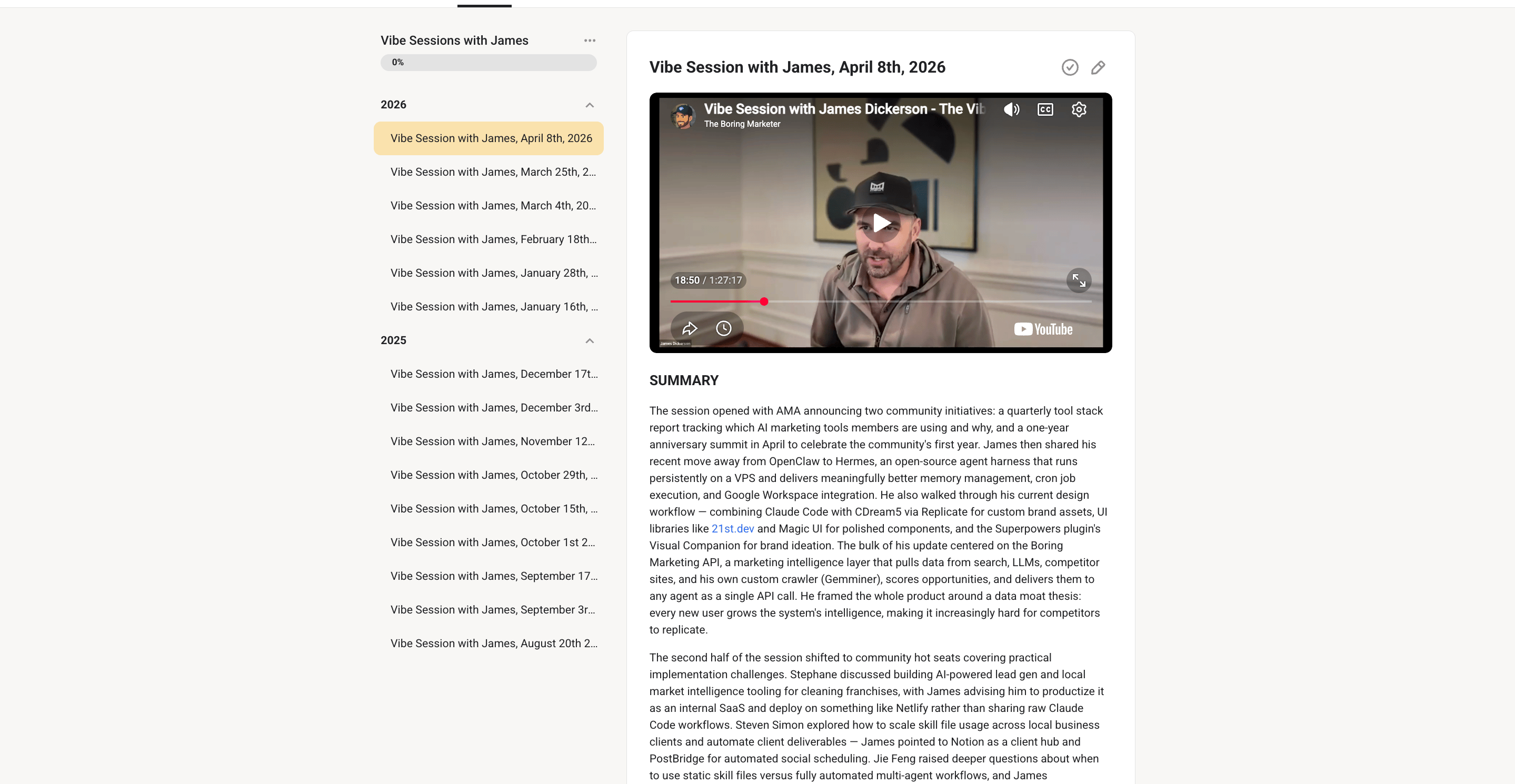Mark lesson complete with checkmark circle
Screen dimensions: 1515x784
coord(1070,67)
